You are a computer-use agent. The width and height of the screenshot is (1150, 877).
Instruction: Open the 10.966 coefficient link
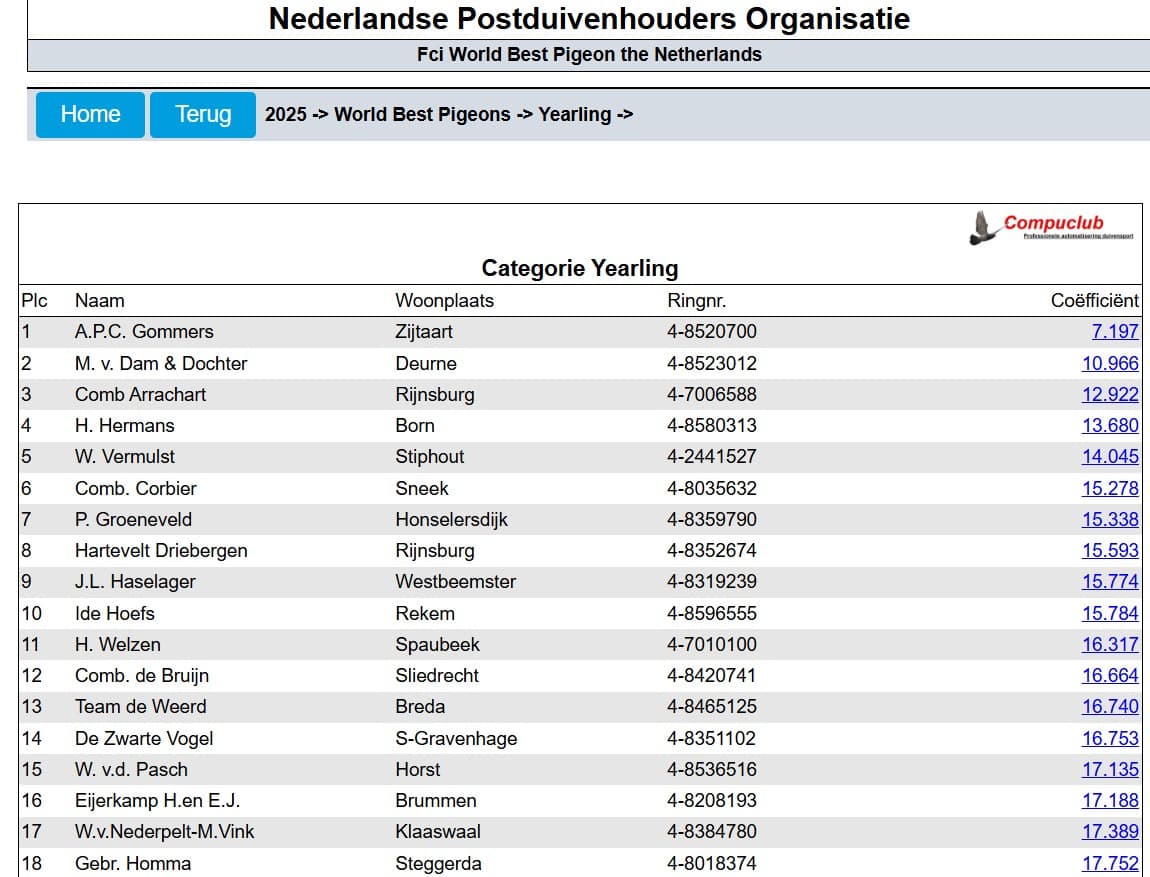click(1109, 364)
